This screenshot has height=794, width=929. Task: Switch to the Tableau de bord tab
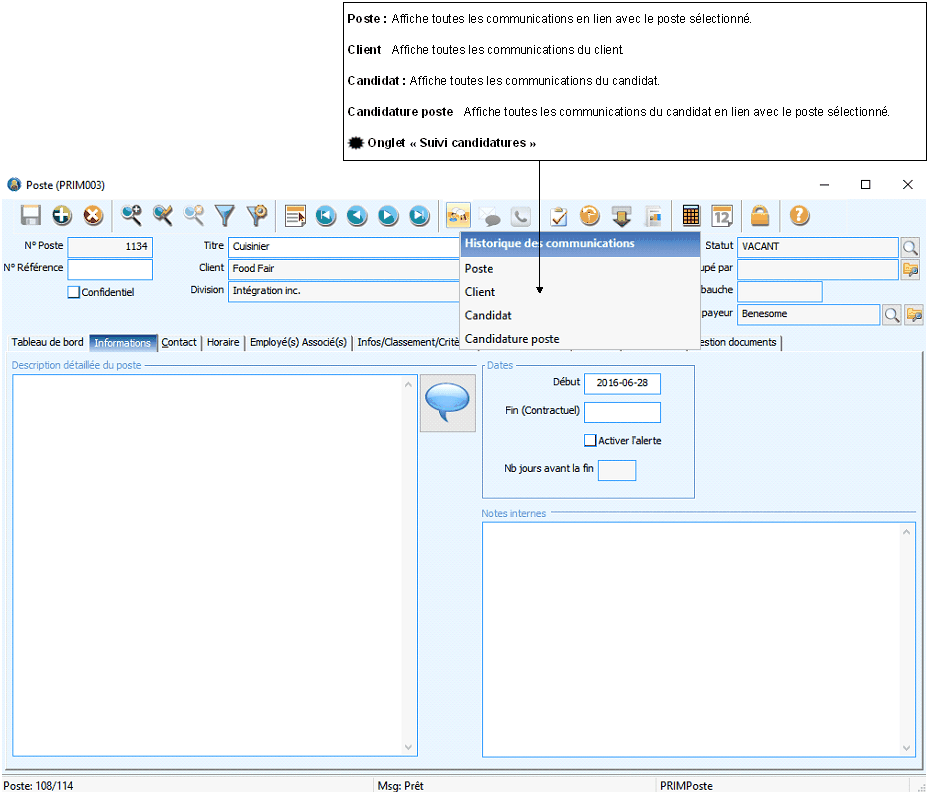click(47, 342)
